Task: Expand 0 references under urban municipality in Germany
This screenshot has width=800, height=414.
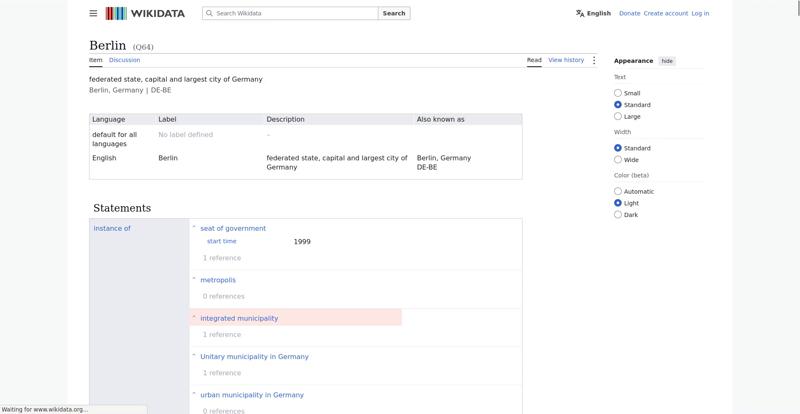Action: point(223,410)
